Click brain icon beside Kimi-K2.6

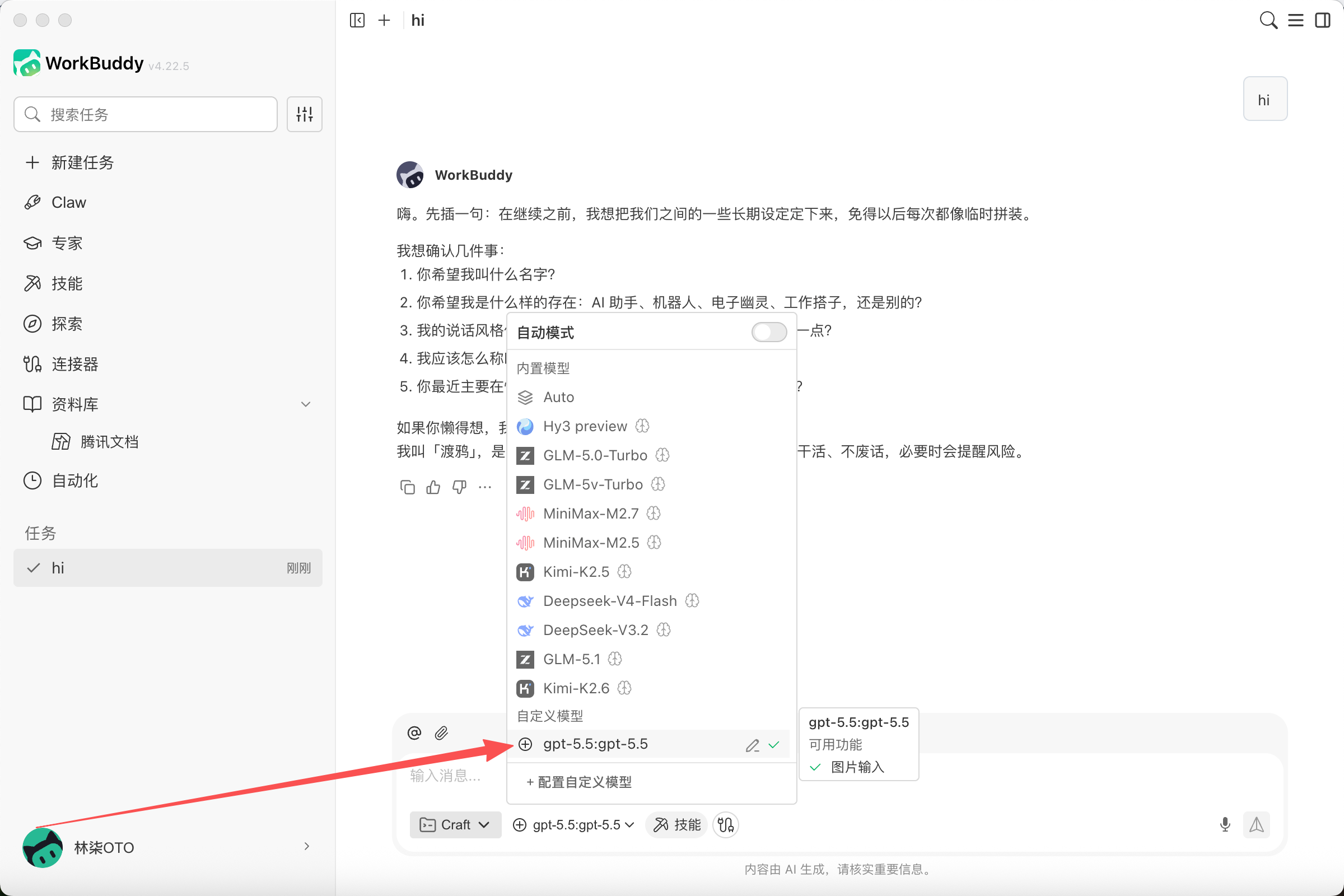(x=624, y=689)
